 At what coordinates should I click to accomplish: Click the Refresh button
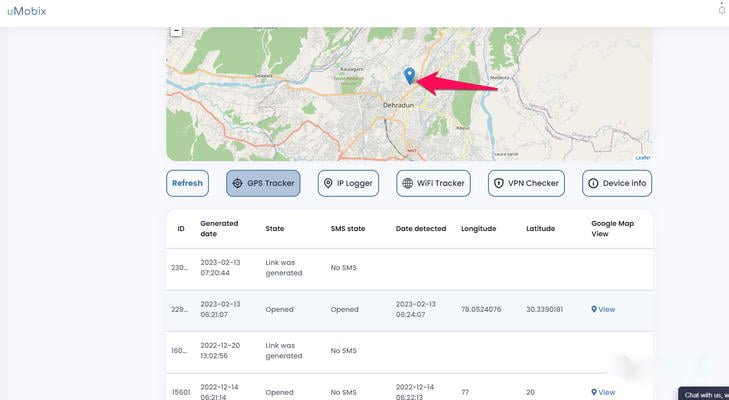pos(187,183)
